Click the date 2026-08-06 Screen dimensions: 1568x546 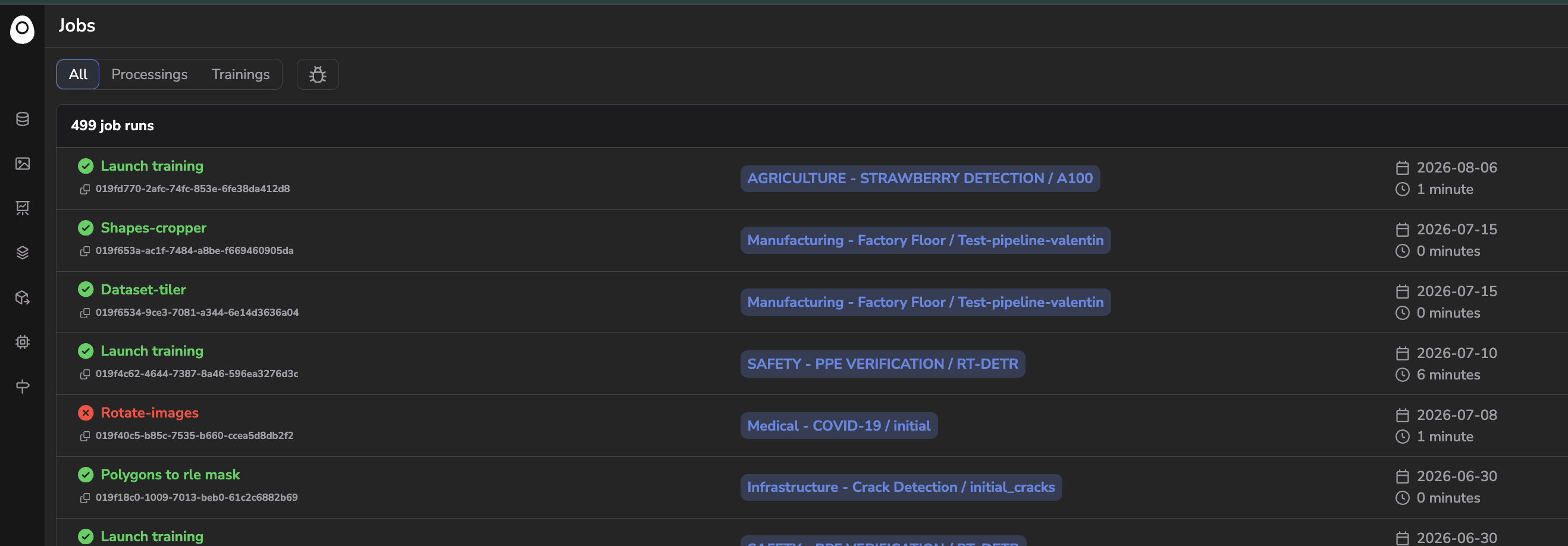(1457, 167)
